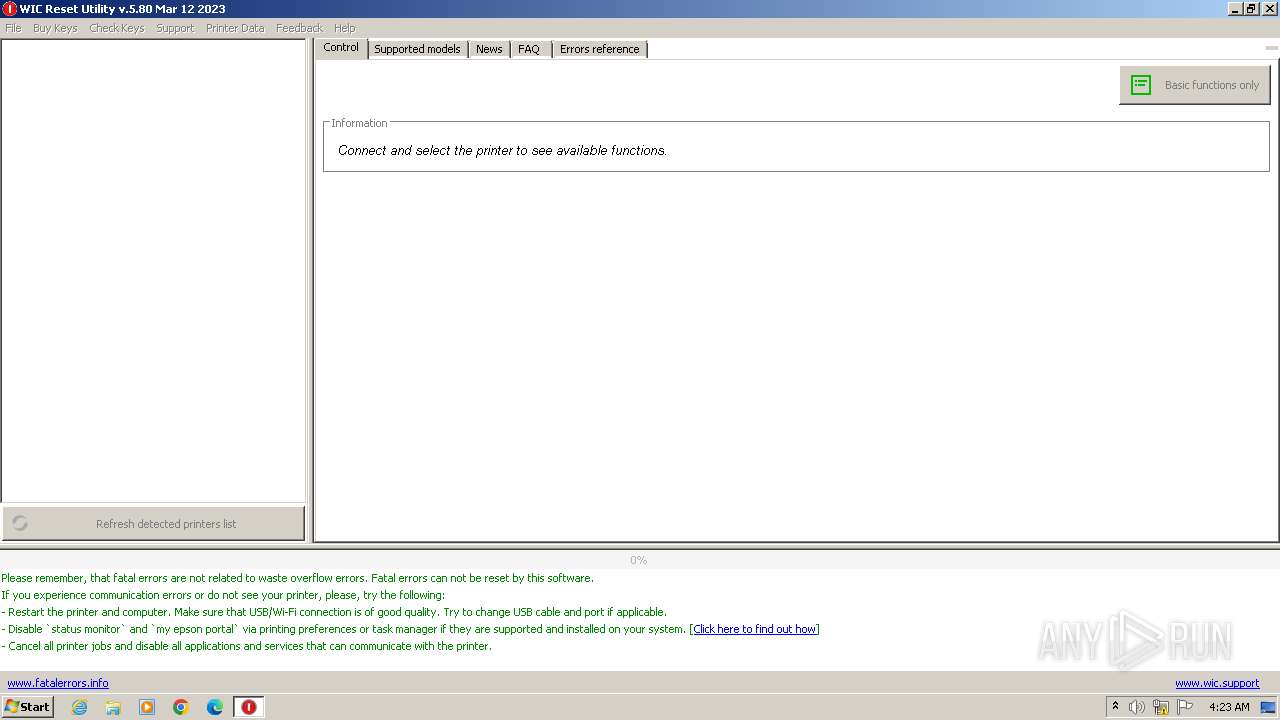Close the WIC Reset Utility window

tap(1270, 9)
